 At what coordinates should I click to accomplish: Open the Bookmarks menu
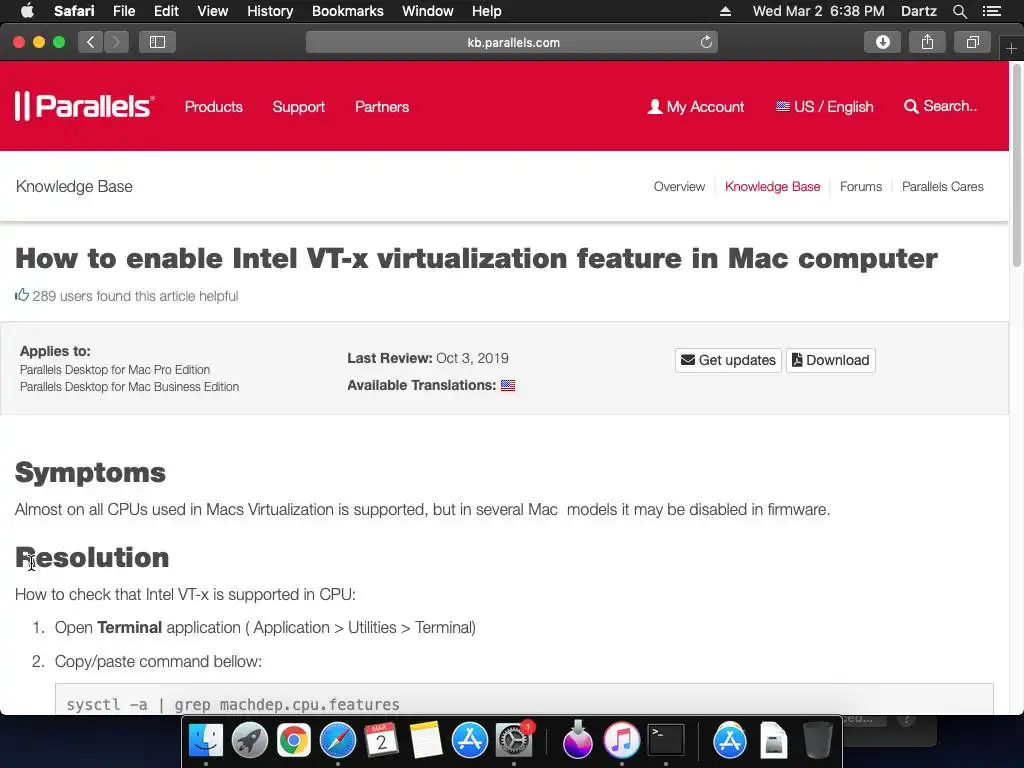click(347, 11)
